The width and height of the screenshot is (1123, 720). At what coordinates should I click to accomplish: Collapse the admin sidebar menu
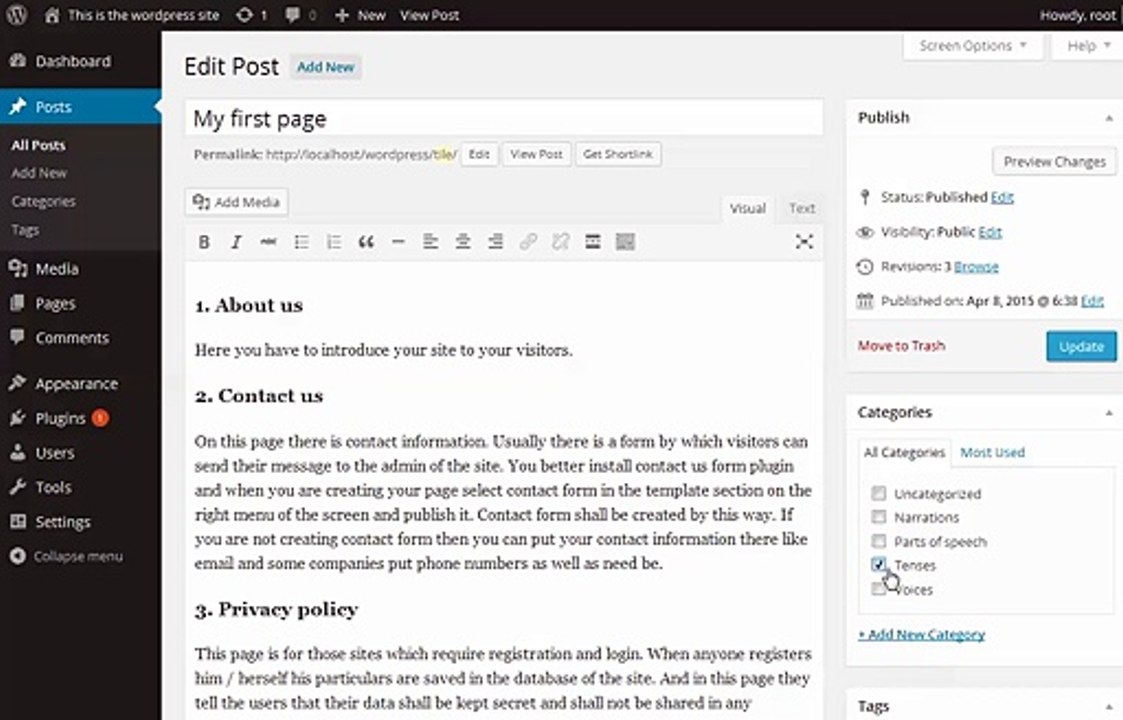click(x=67, y=556)
